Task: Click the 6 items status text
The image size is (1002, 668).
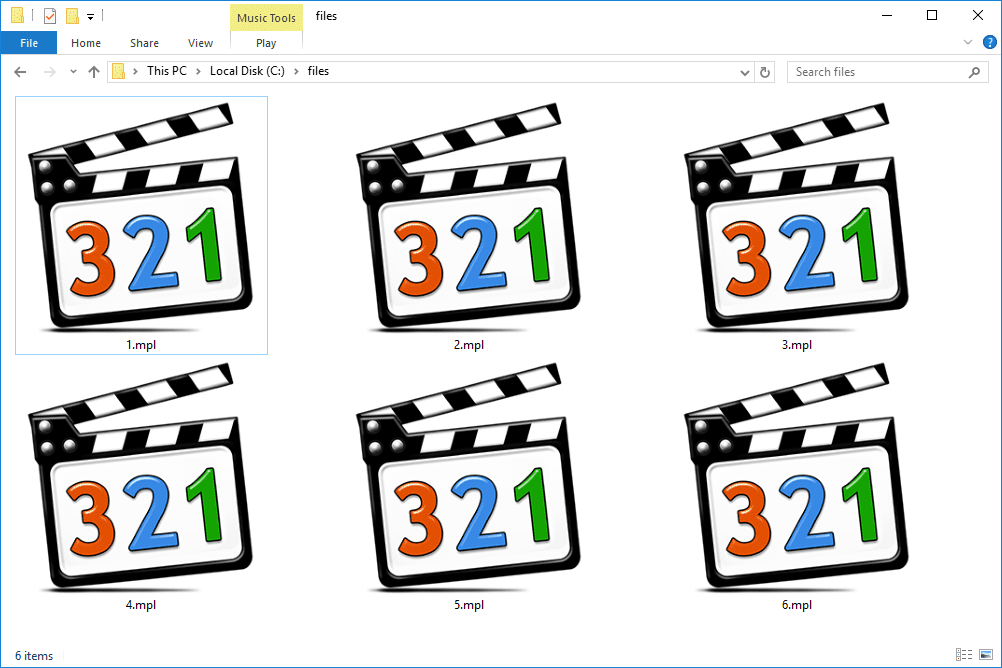Action: click(34, 656)
